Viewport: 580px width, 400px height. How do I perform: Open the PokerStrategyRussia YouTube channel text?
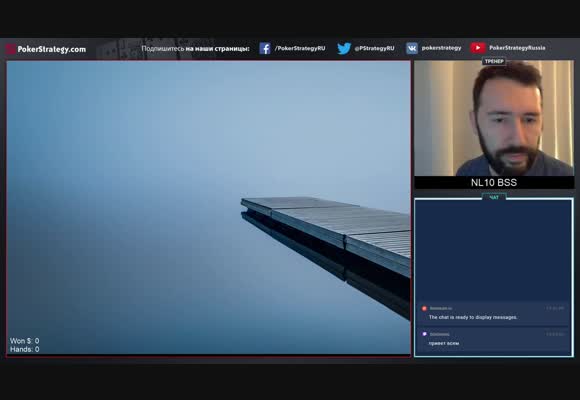coord(517,48)
